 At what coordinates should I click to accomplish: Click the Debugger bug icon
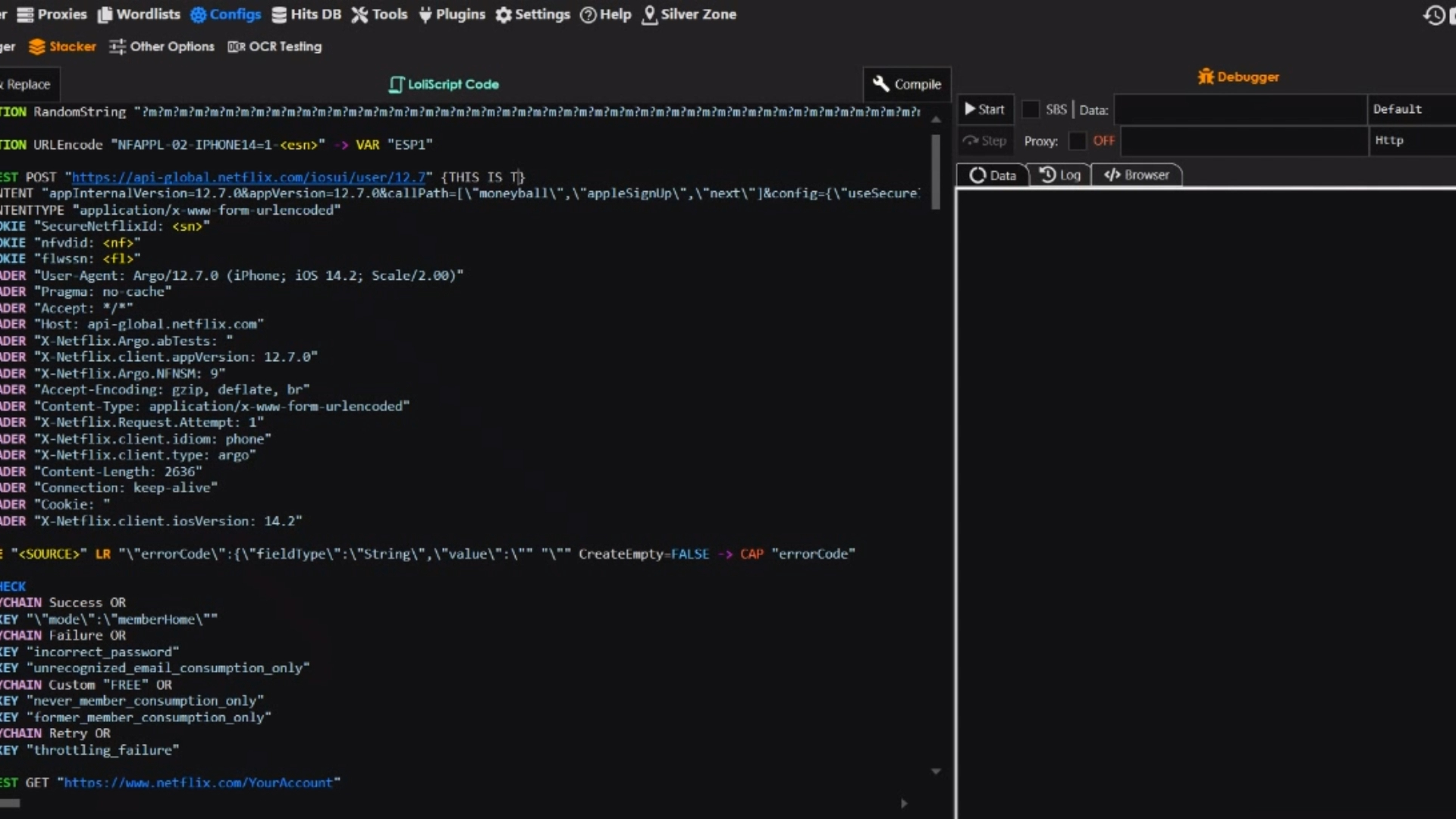pyautogui.click(x=1206, y=77)
